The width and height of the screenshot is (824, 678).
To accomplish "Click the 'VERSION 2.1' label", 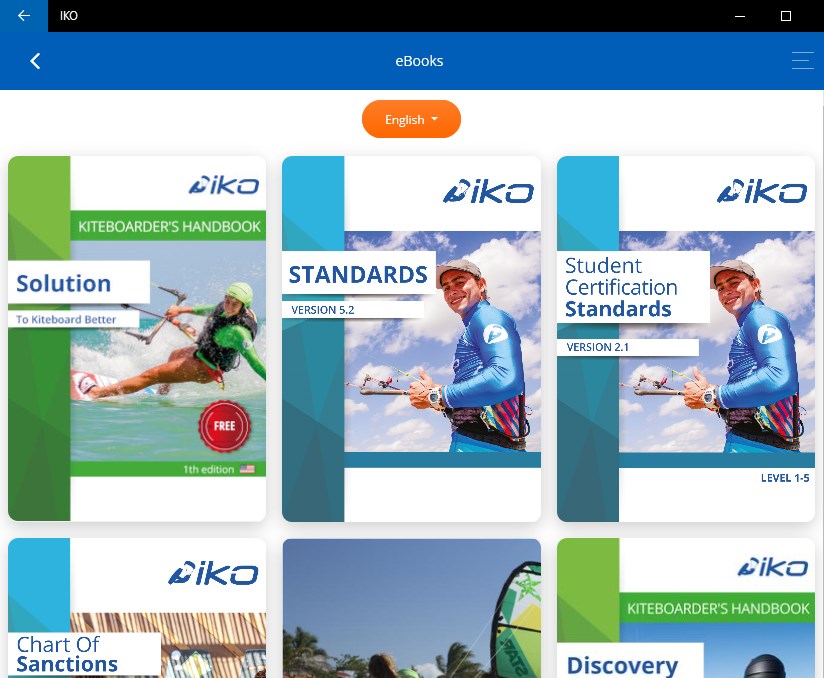I will tap(598, 347).
